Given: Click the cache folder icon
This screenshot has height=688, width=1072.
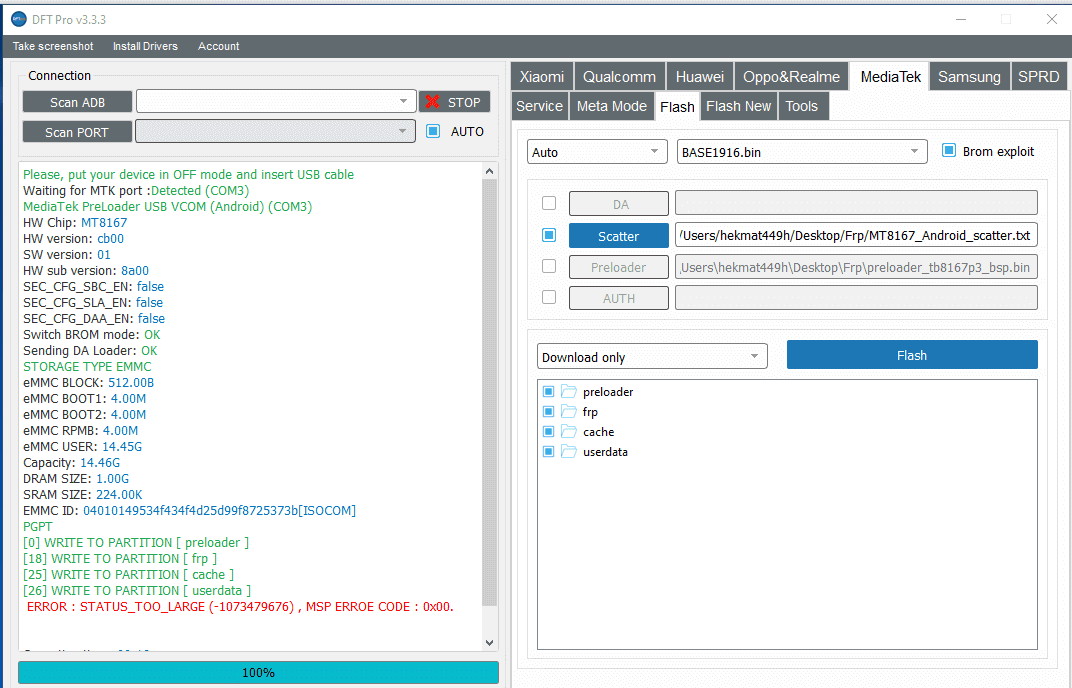Looking at the screenshot, I should tap(569, 431).
